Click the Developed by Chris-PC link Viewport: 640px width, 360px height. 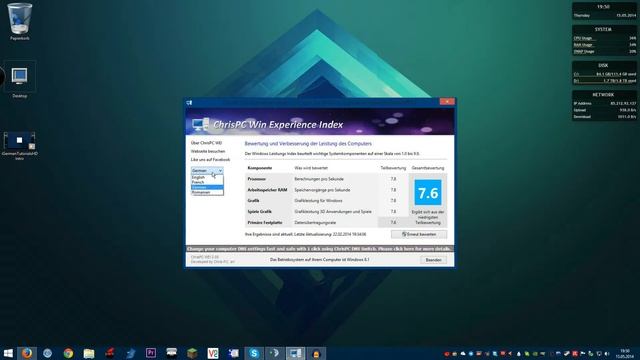tap(212, 262)
